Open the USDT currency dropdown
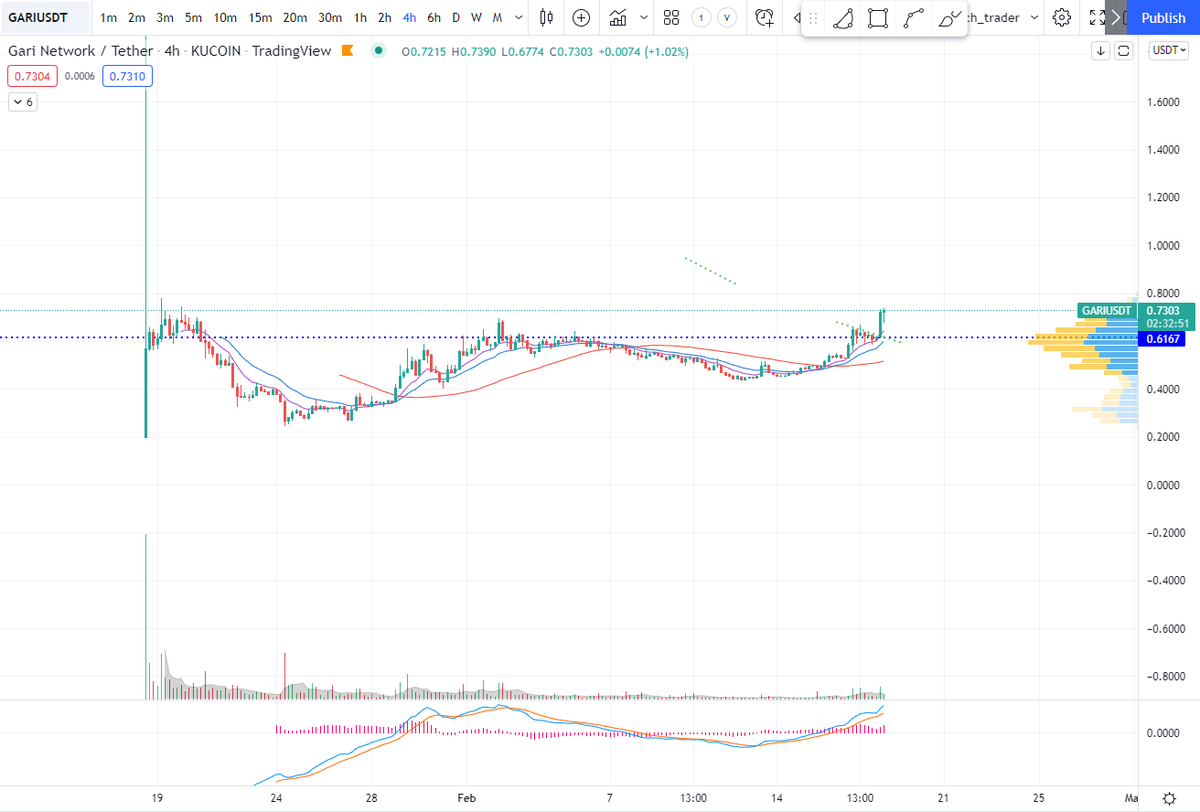Viewport: 1200px width, 812px height. (x=1167, y=50)
